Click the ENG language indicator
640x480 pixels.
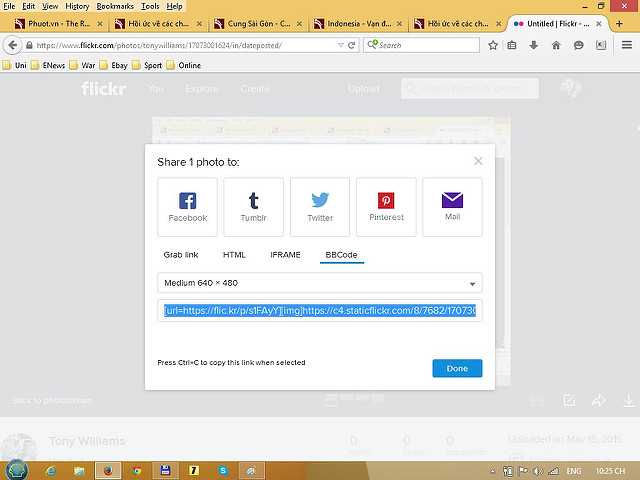point(573,471)
